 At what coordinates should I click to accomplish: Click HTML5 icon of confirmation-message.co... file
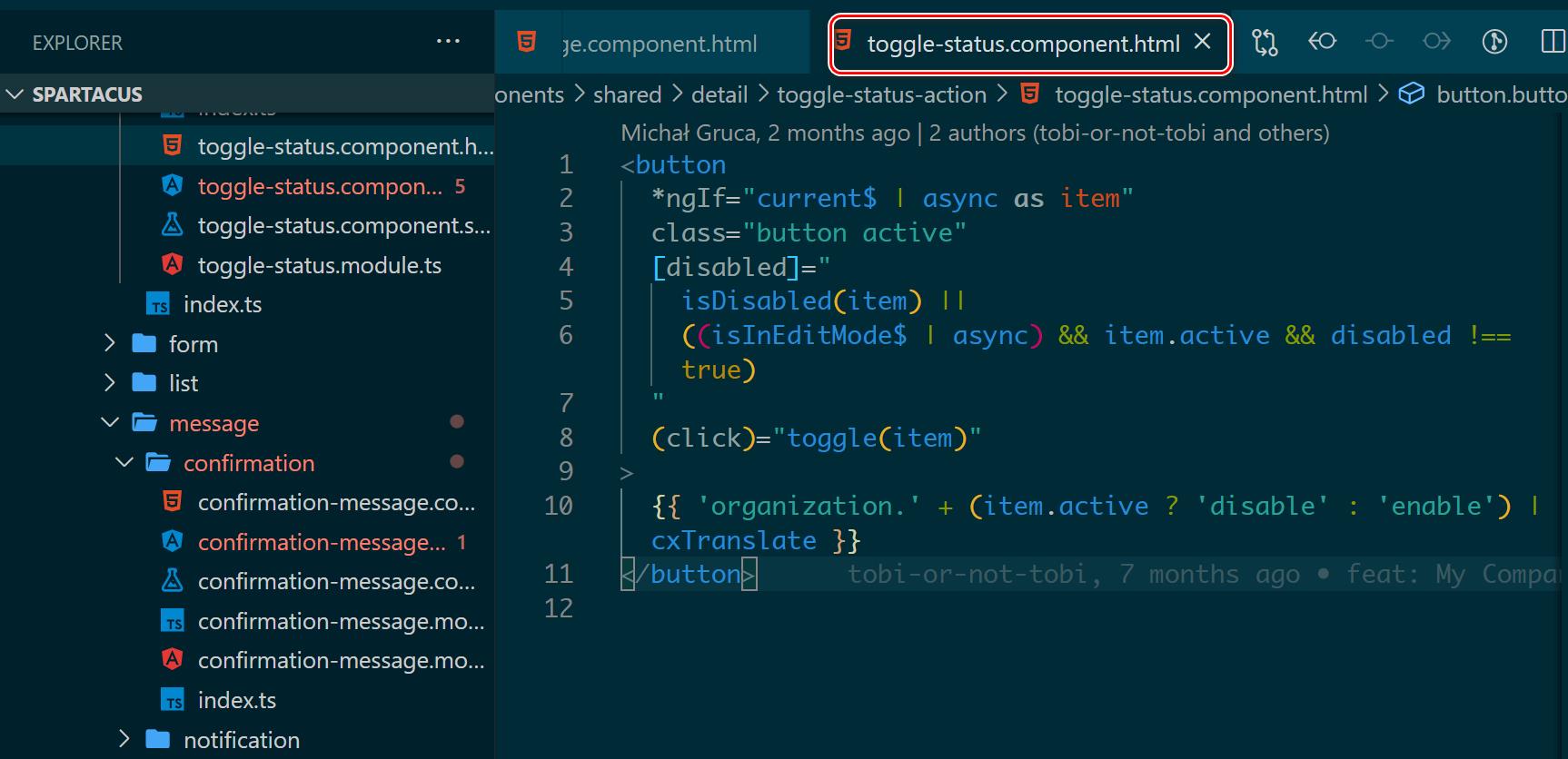click(x=172, y=501)
